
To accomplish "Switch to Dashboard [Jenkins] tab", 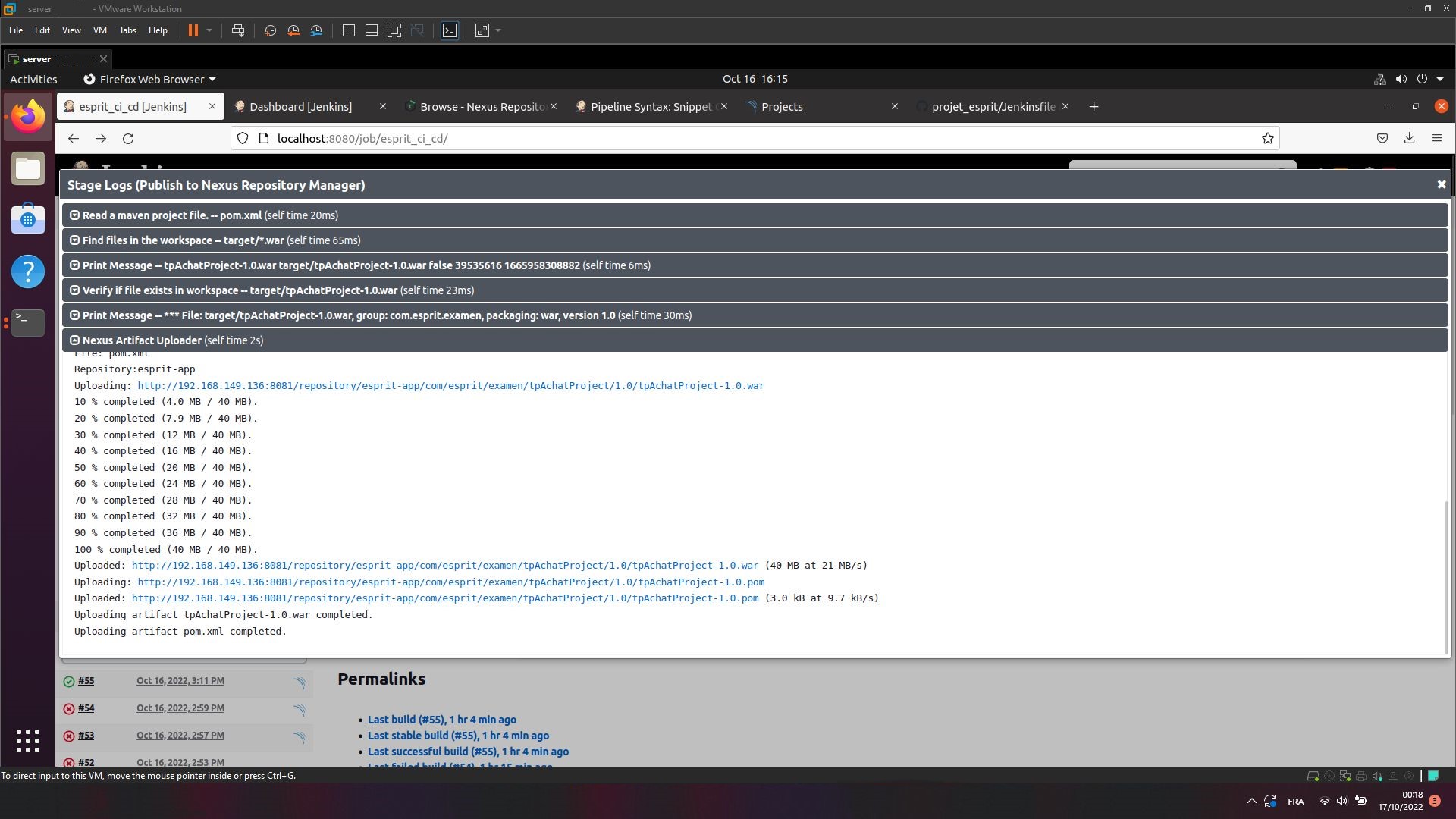I will tap(301, 107).
